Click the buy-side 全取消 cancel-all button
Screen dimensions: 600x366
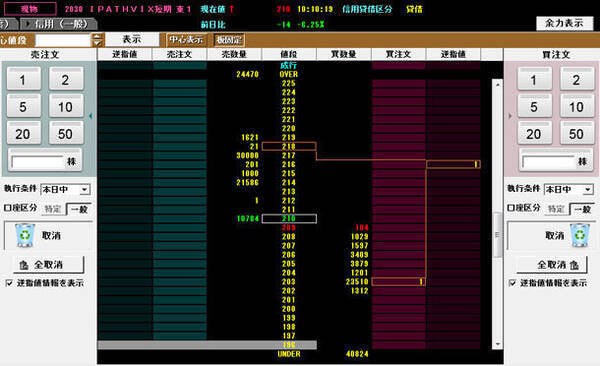pyautogui.click(x=551, y=265)
